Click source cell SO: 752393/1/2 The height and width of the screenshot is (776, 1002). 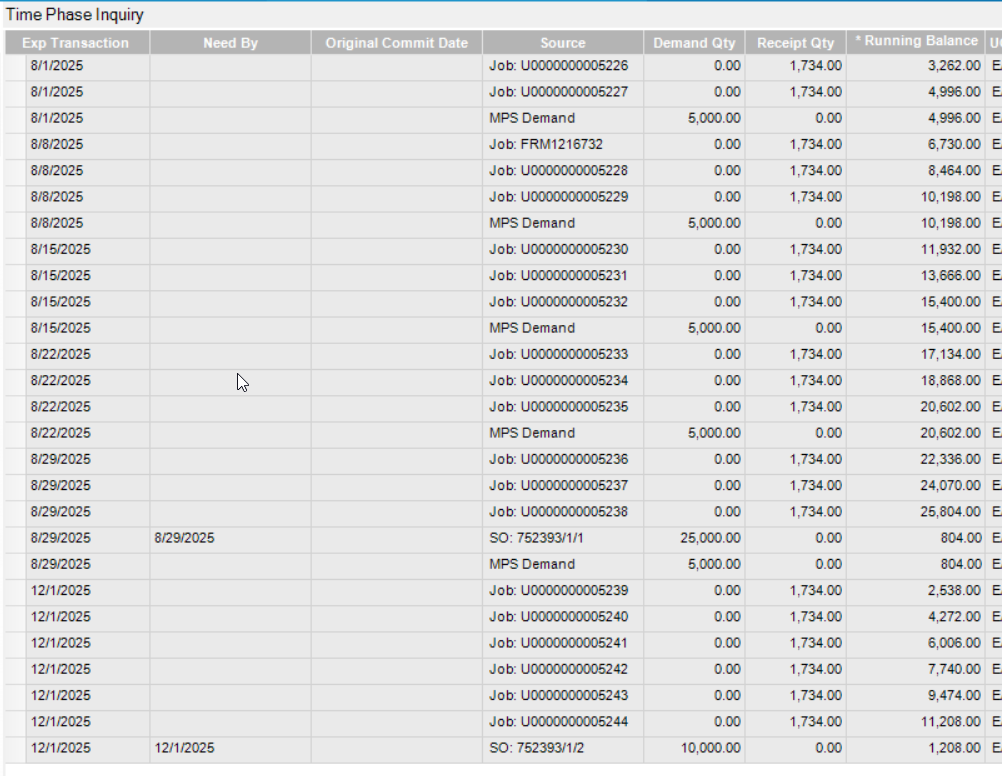pyautogui.click(x=563, y=748)
